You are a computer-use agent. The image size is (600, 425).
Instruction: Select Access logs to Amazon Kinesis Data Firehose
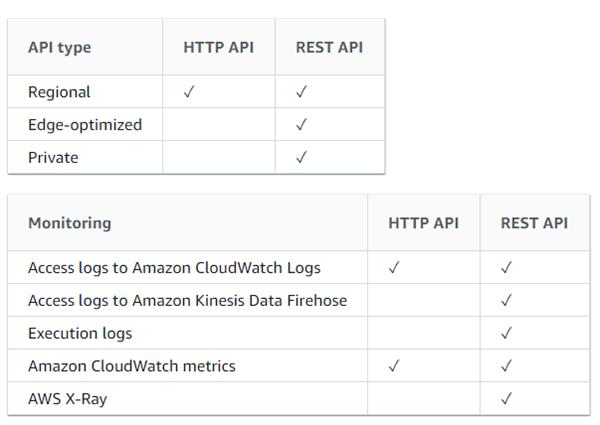(187, 300)
